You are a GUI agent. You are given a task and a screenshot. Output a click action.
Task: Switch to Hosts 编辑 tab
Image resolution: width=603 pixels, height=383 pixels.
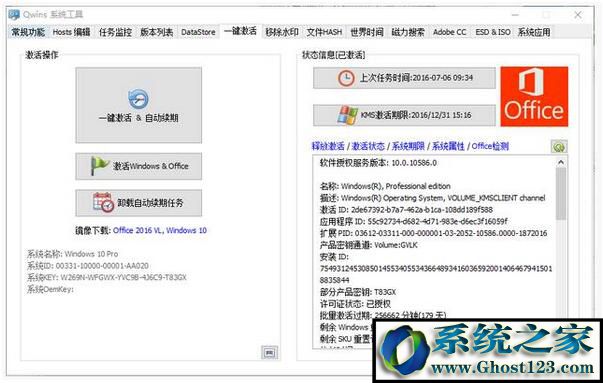pos(71,32)
